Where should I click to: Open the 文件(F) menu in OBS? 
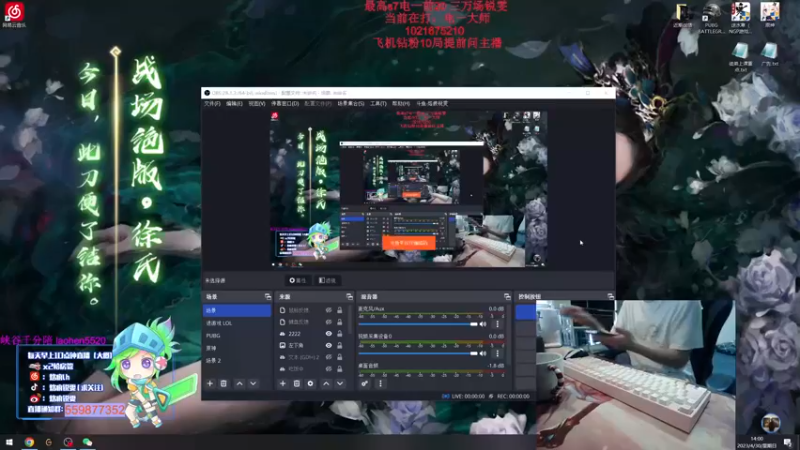point(212,104)
